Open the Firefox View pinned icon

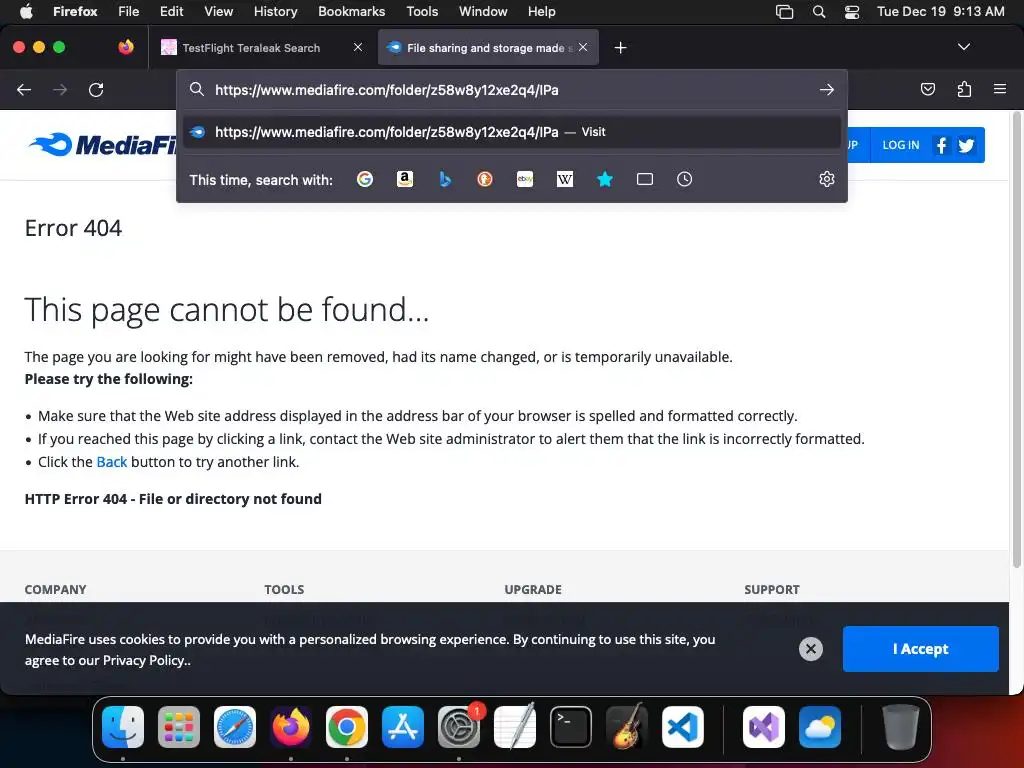pyautogui.click(x=126, y=47)
